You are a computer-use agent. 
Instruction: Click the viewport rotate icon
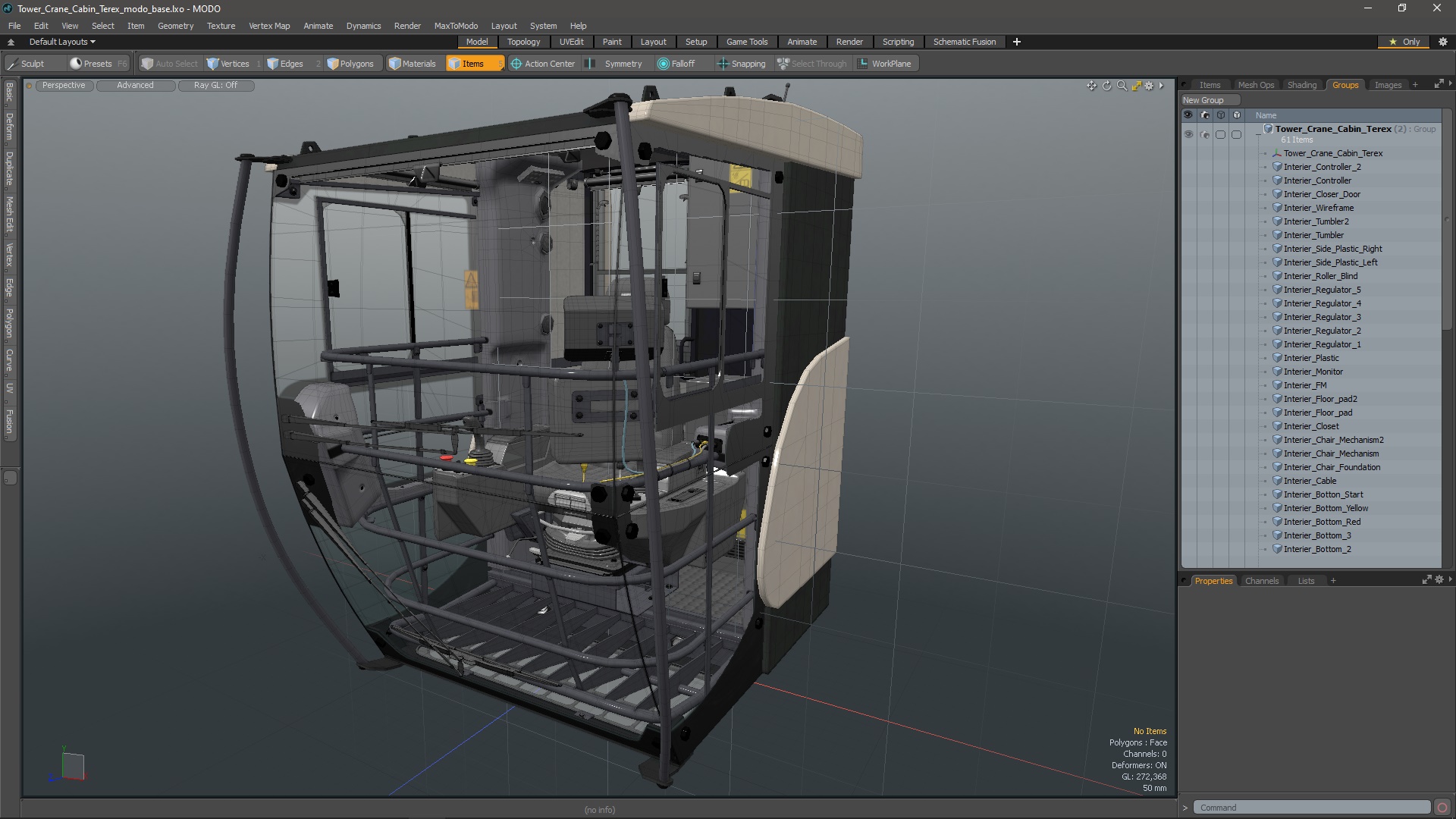(1106, 86)
